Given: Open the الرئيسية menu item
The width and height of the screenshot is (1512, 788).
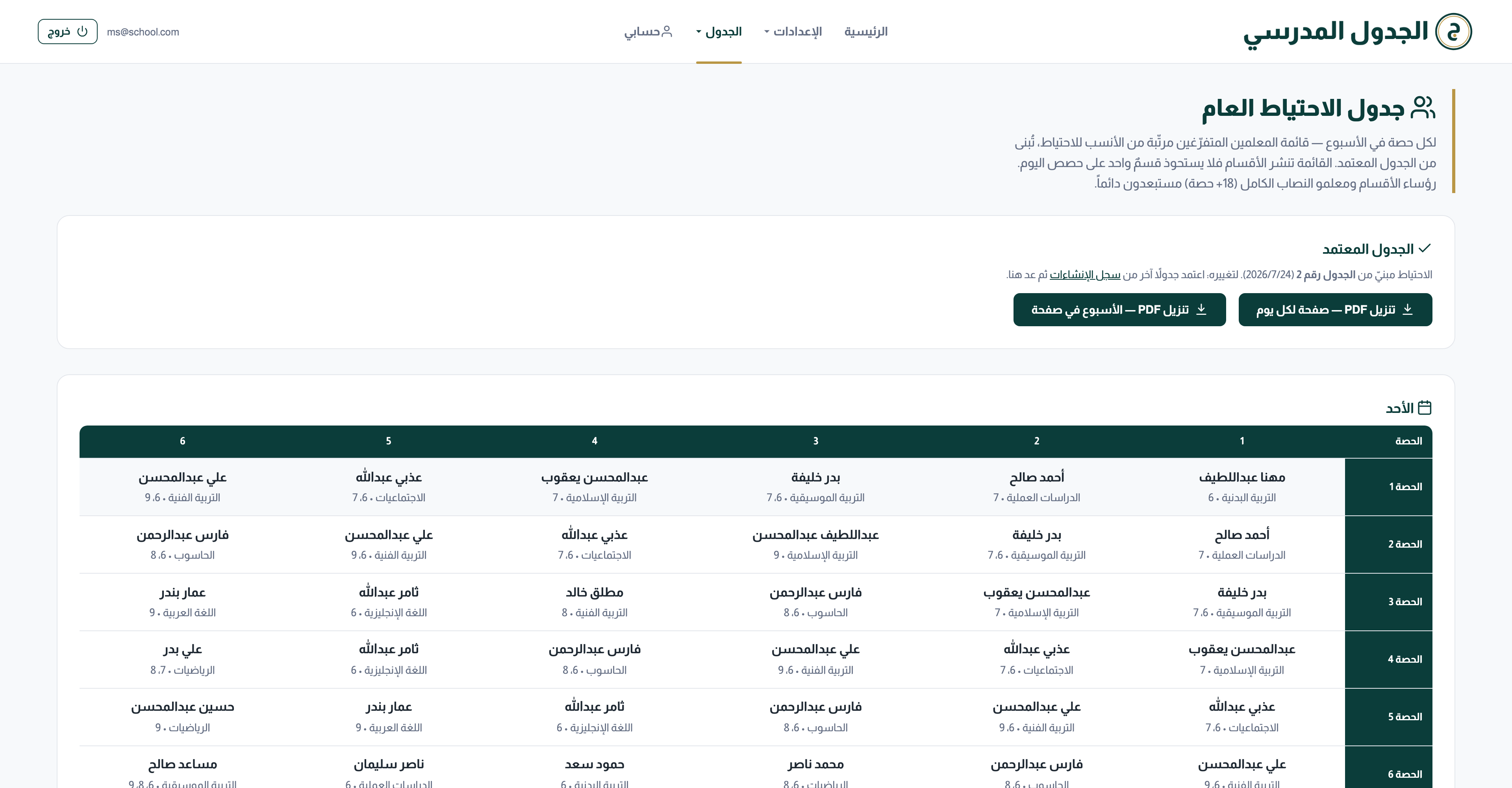Looking at the screenshot, I should coord(866,31).
